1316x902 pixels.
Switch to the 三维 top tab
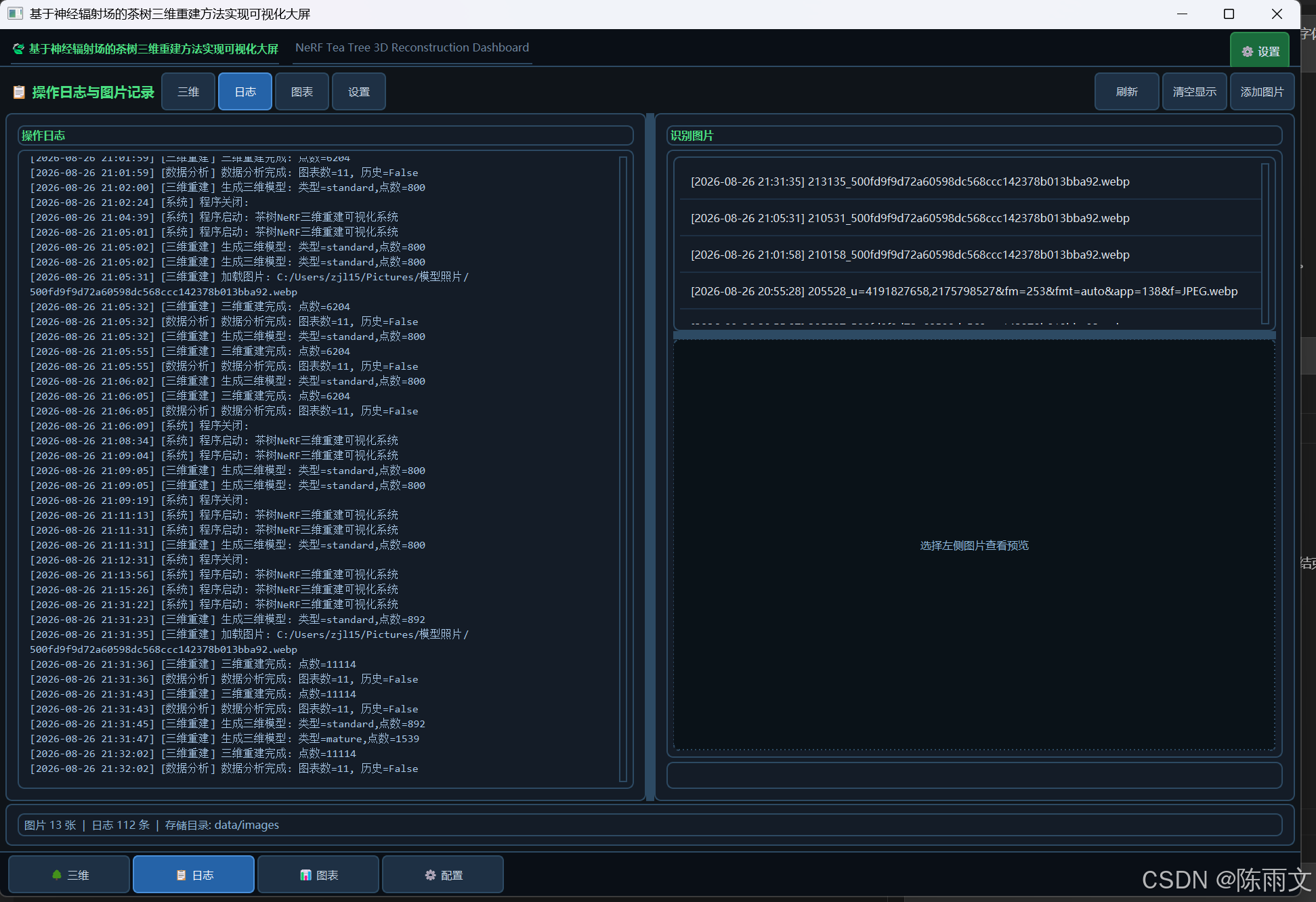[x=188, y=91]
